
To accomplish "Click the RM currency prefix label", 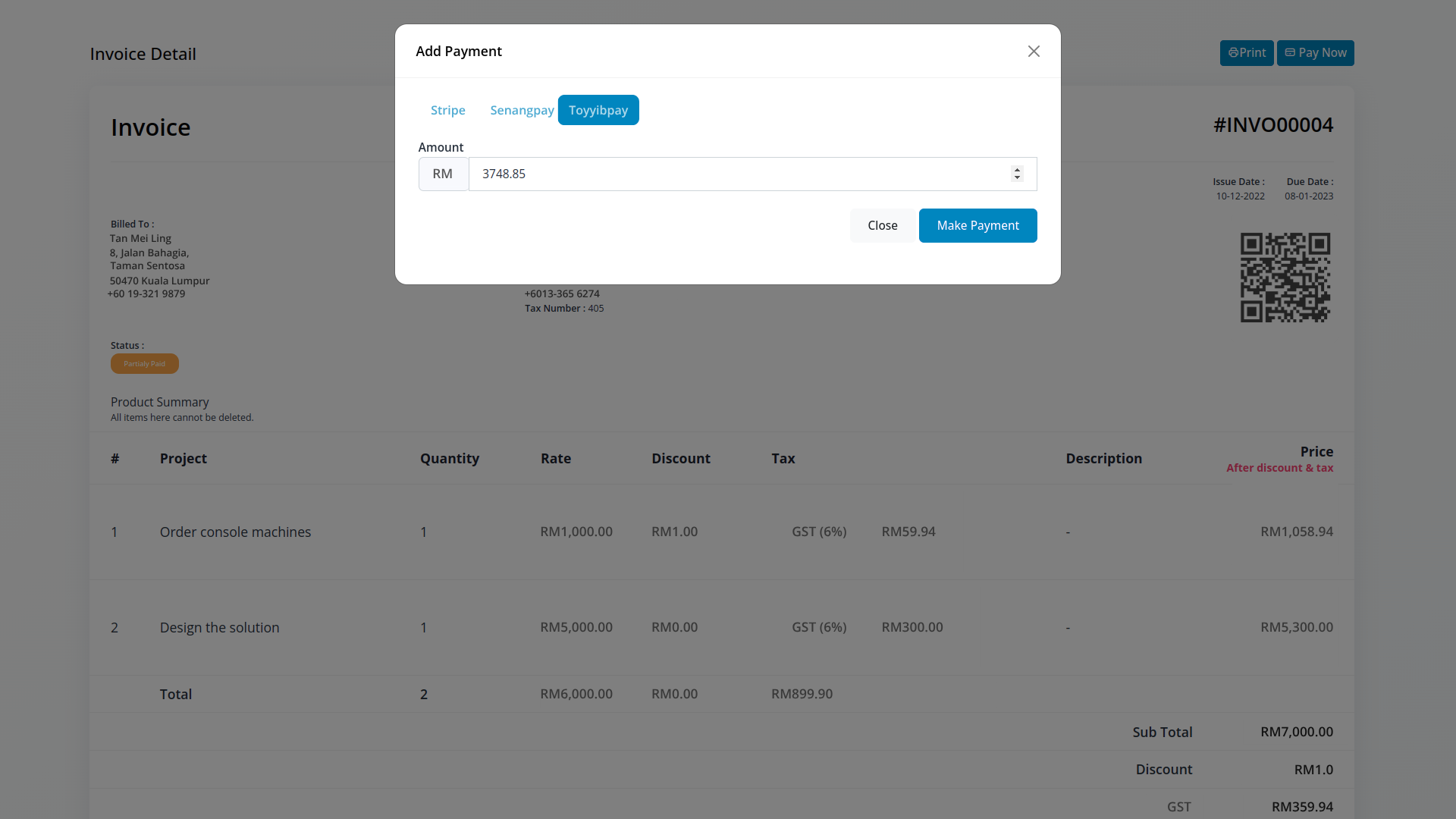I will coord(443,174).
